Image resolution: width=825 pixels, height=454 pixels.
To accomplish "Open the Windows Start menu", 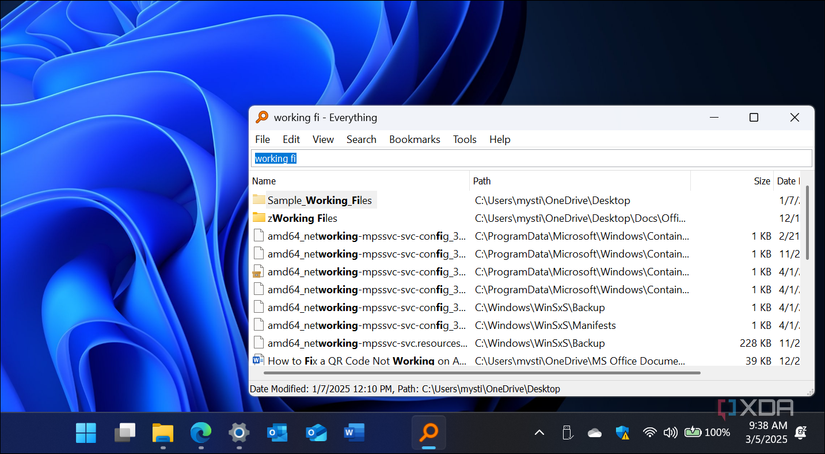I will pyautogui.click(x=86, y=433).
